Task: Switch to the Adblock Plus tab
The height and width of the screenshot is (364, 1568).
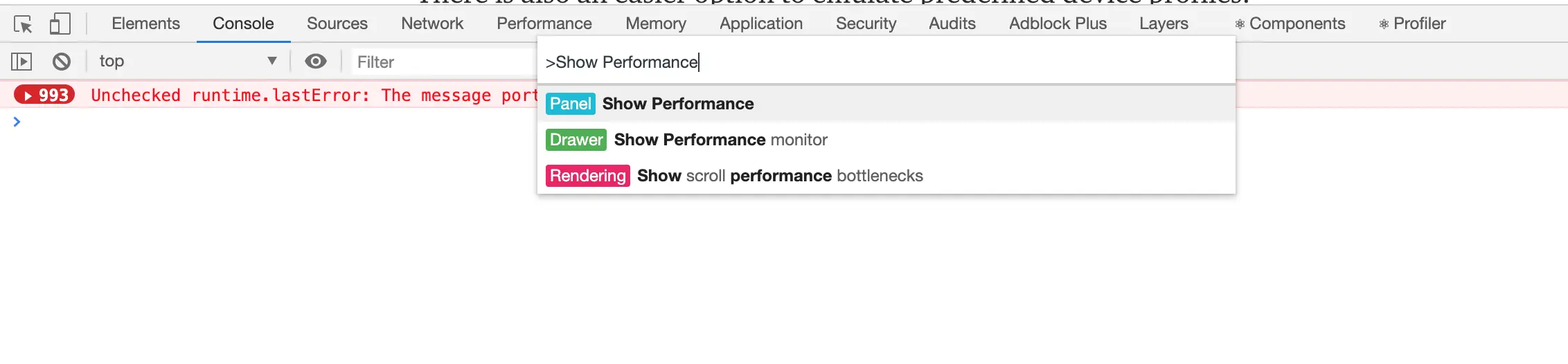Action: point(1058,24)
